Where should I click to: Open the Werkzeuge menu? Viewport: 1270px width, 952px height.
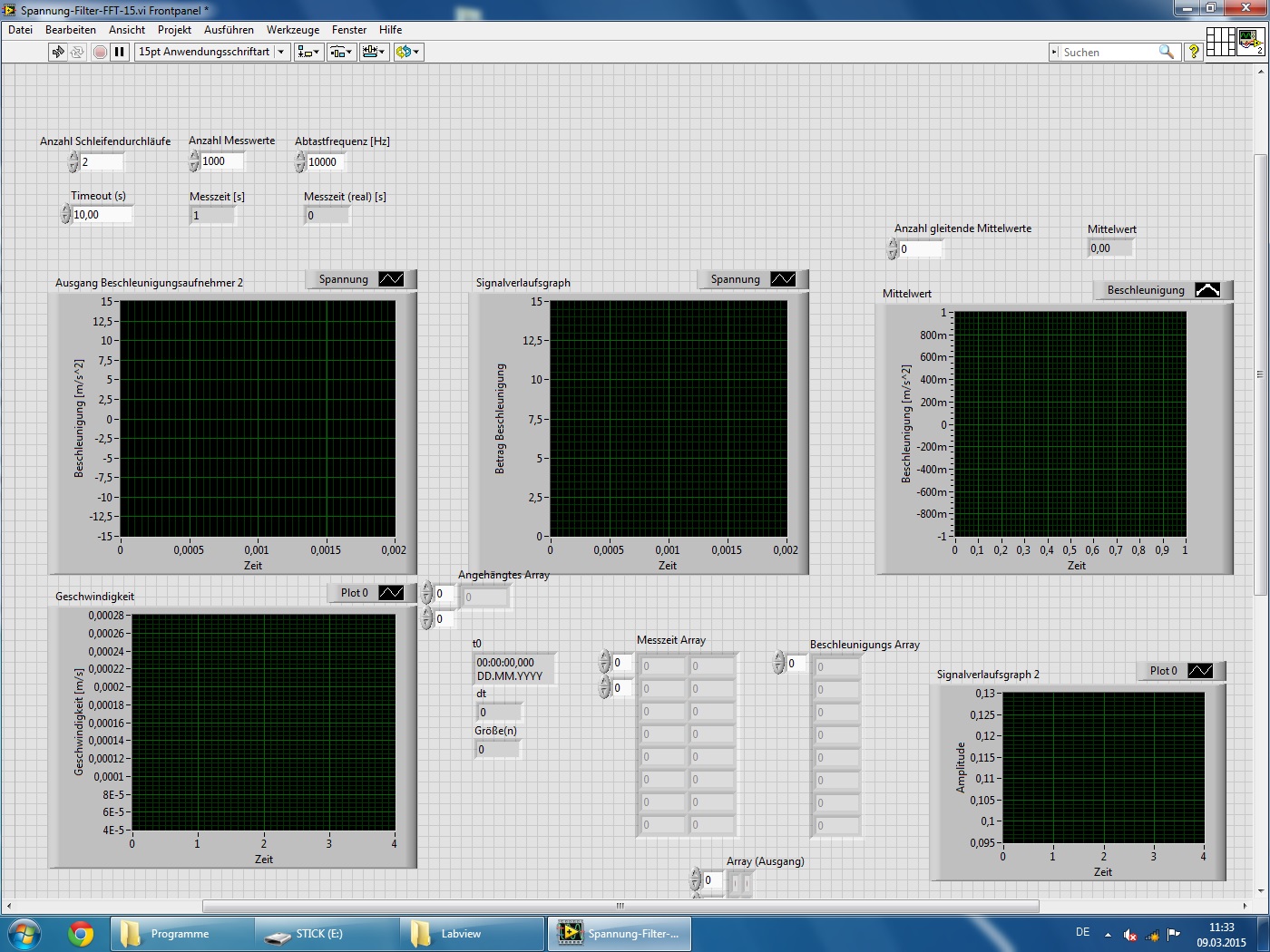coord(293,30)
